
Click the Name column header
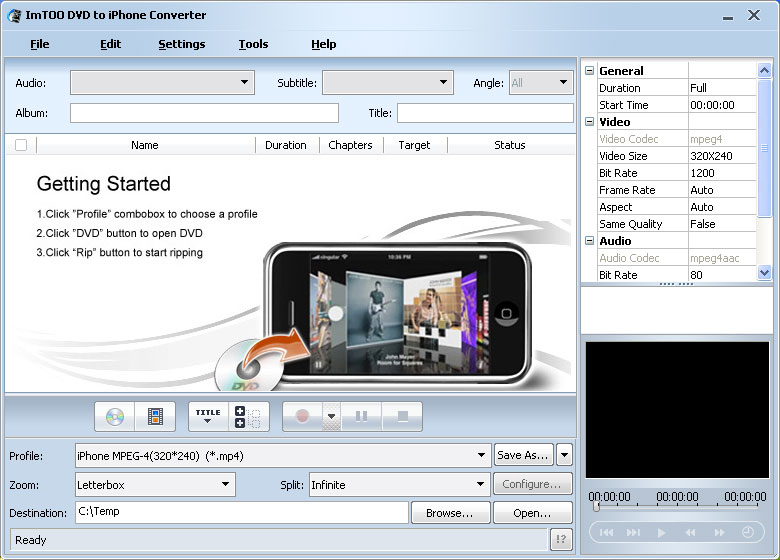(x=145, y=145)
